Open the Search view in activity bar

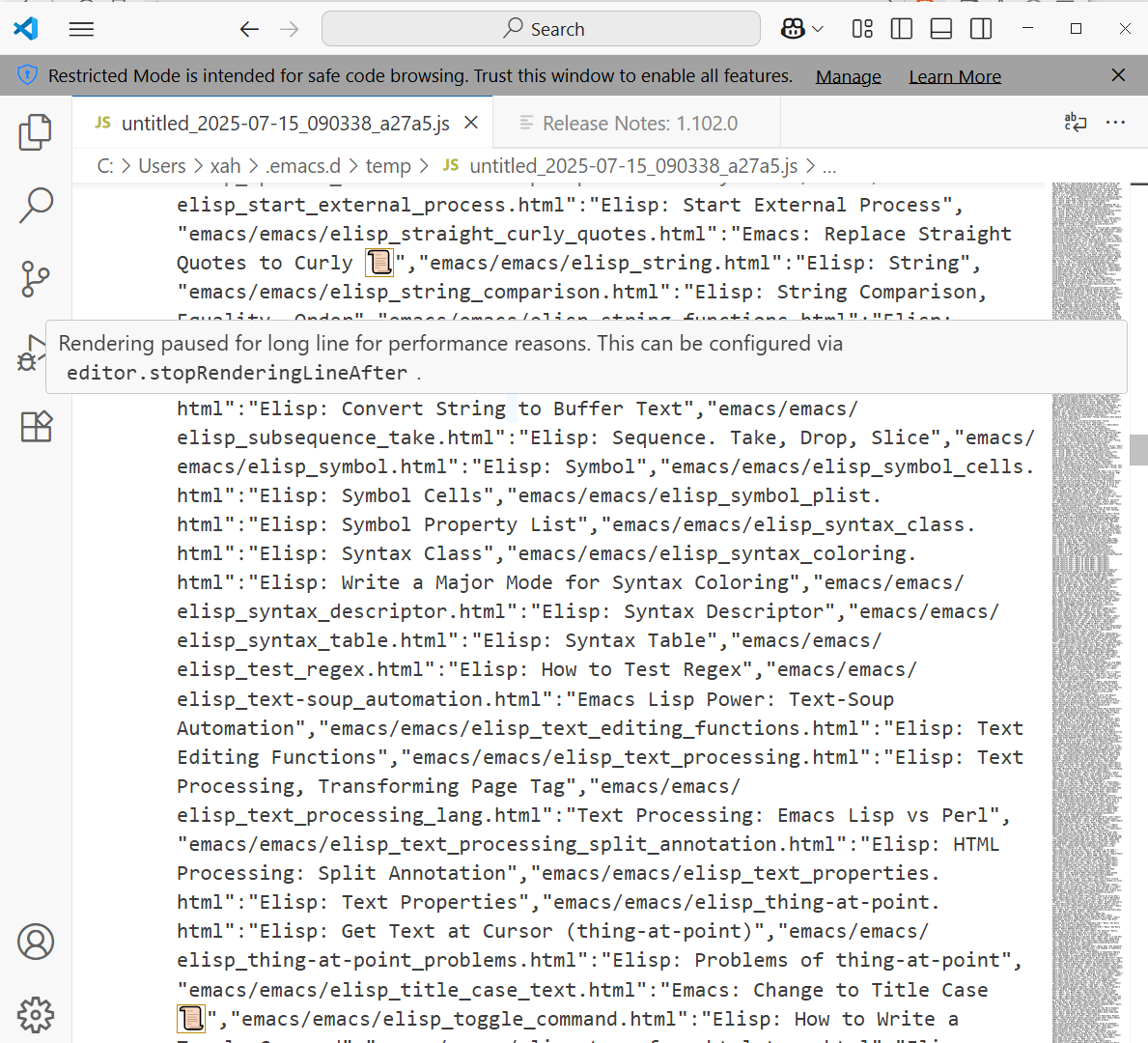pos(36,205)
